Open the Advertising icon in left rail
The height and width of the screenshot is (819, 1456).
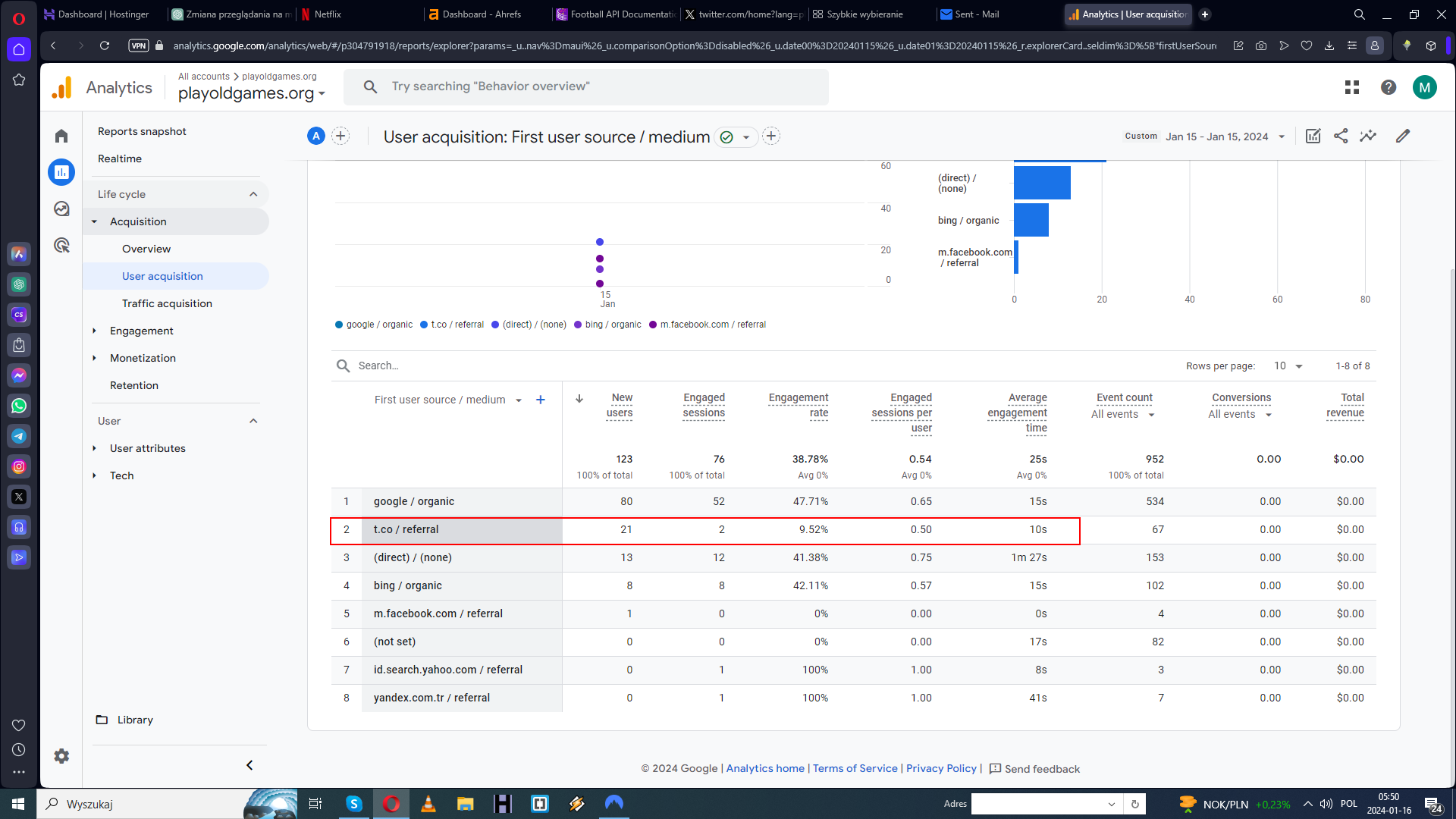click(61, 245)
